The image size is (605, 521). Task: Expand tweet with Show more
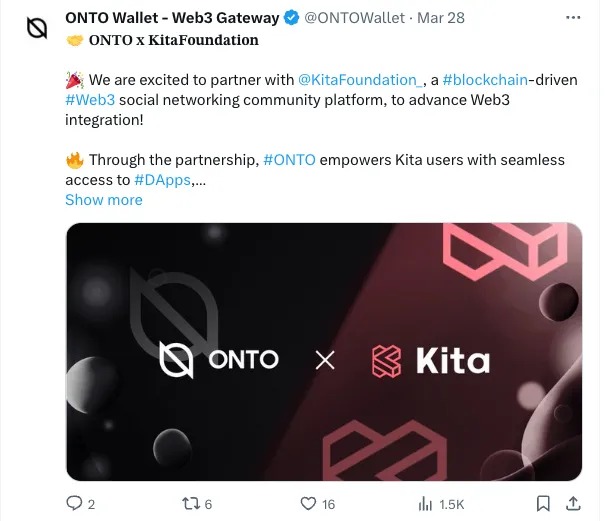pos(104,199)
